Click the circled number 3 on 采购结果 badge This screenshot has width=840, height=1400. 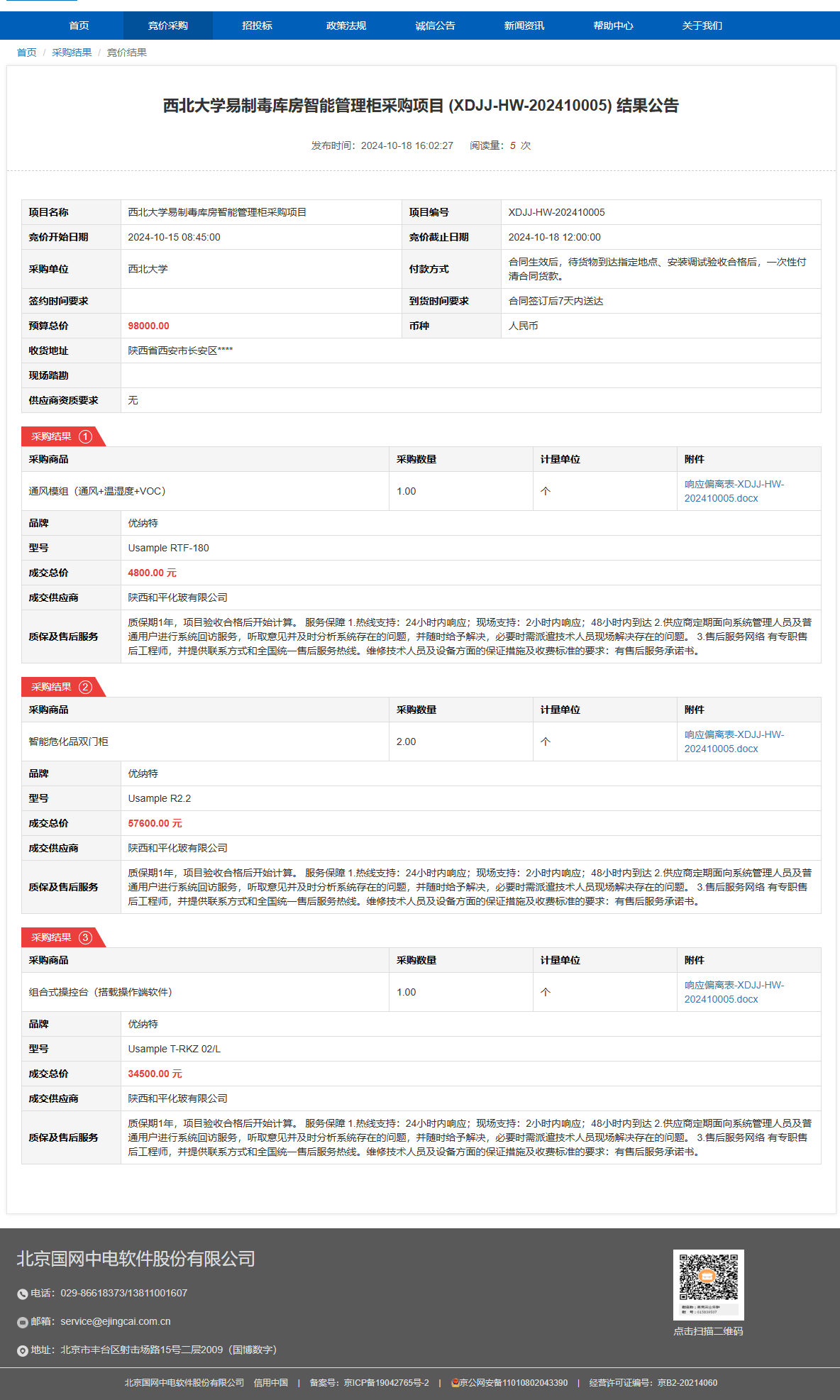point(85,937)
